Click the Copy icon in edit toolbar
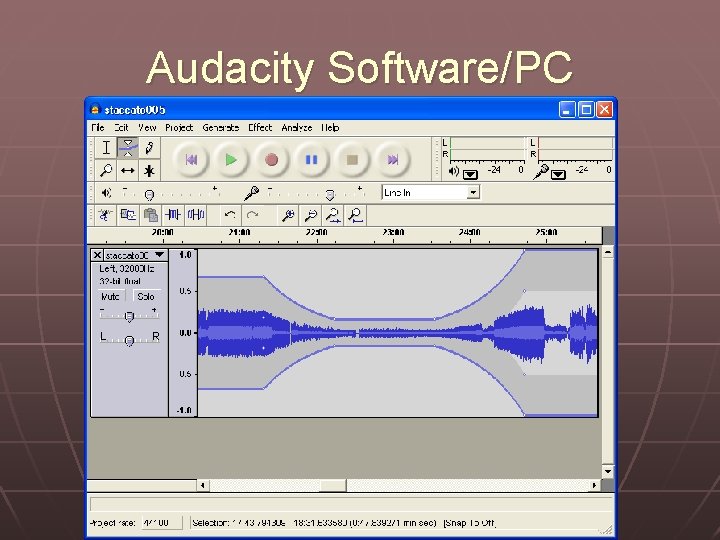This screenshot has height=540, width=720. coord(128,215)
